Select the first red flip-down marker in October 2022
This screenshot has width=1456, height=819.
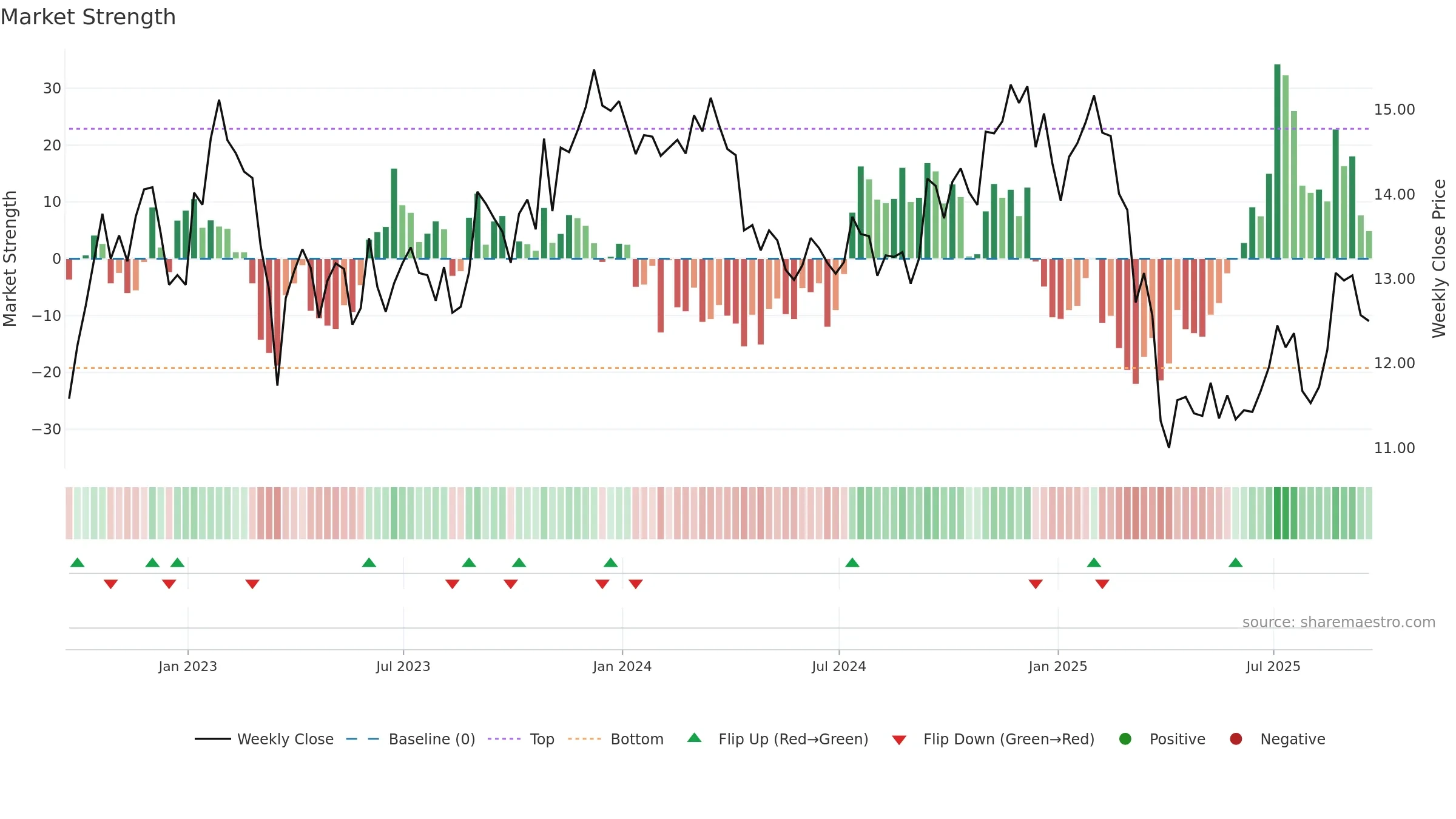[x=110, y=584]
